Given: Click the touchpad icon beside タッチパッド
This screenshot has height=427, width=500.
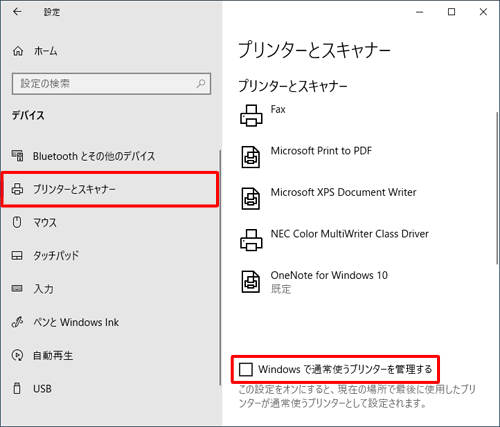Looking at the screenshot, I should coord(17,256).
